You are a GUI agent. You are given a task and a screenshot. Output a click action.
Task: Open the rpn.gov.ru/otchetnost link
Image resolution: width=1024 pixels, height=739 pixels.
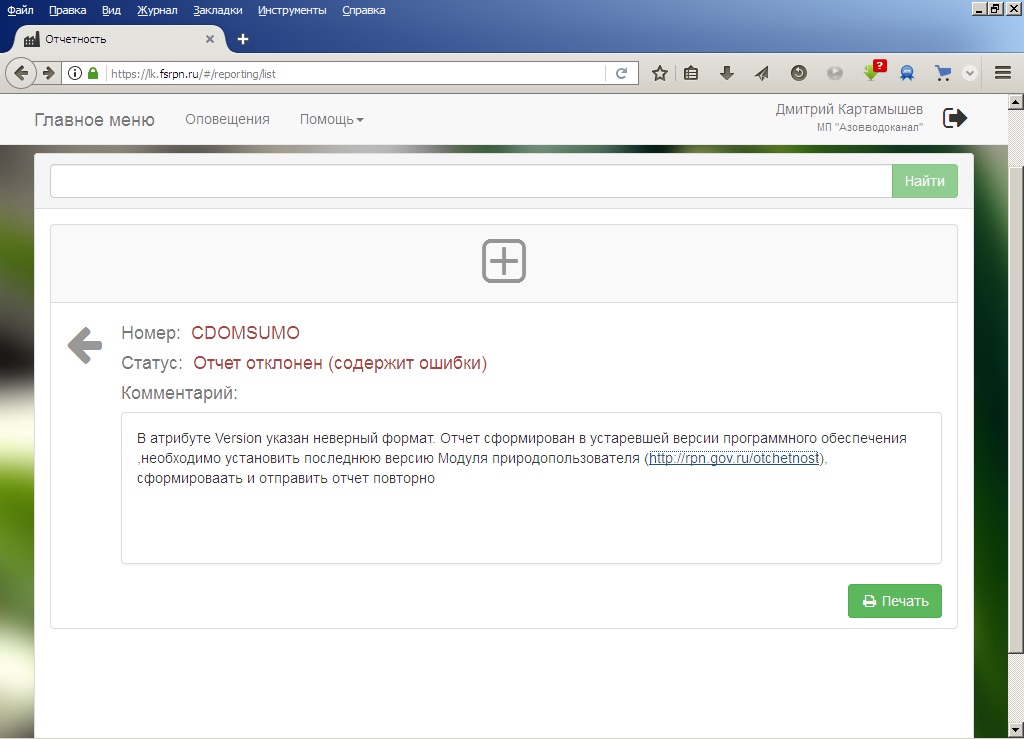pyautogui.click(x=734, y=459)
